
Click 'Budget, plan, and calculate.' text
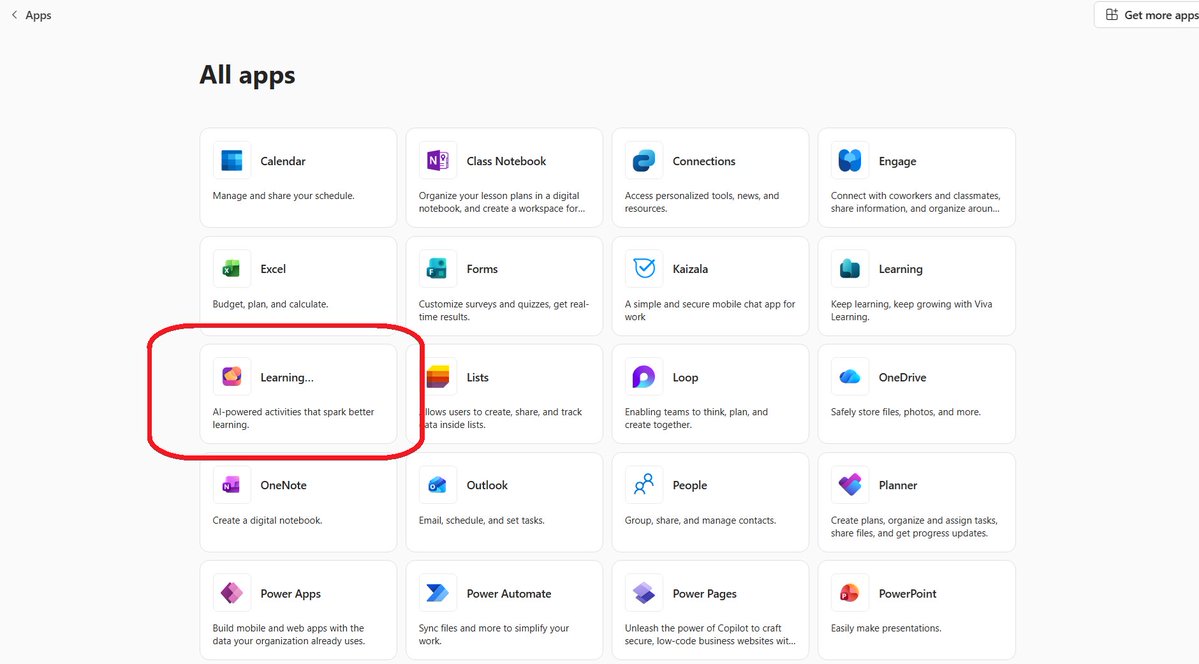coord(270,304)
